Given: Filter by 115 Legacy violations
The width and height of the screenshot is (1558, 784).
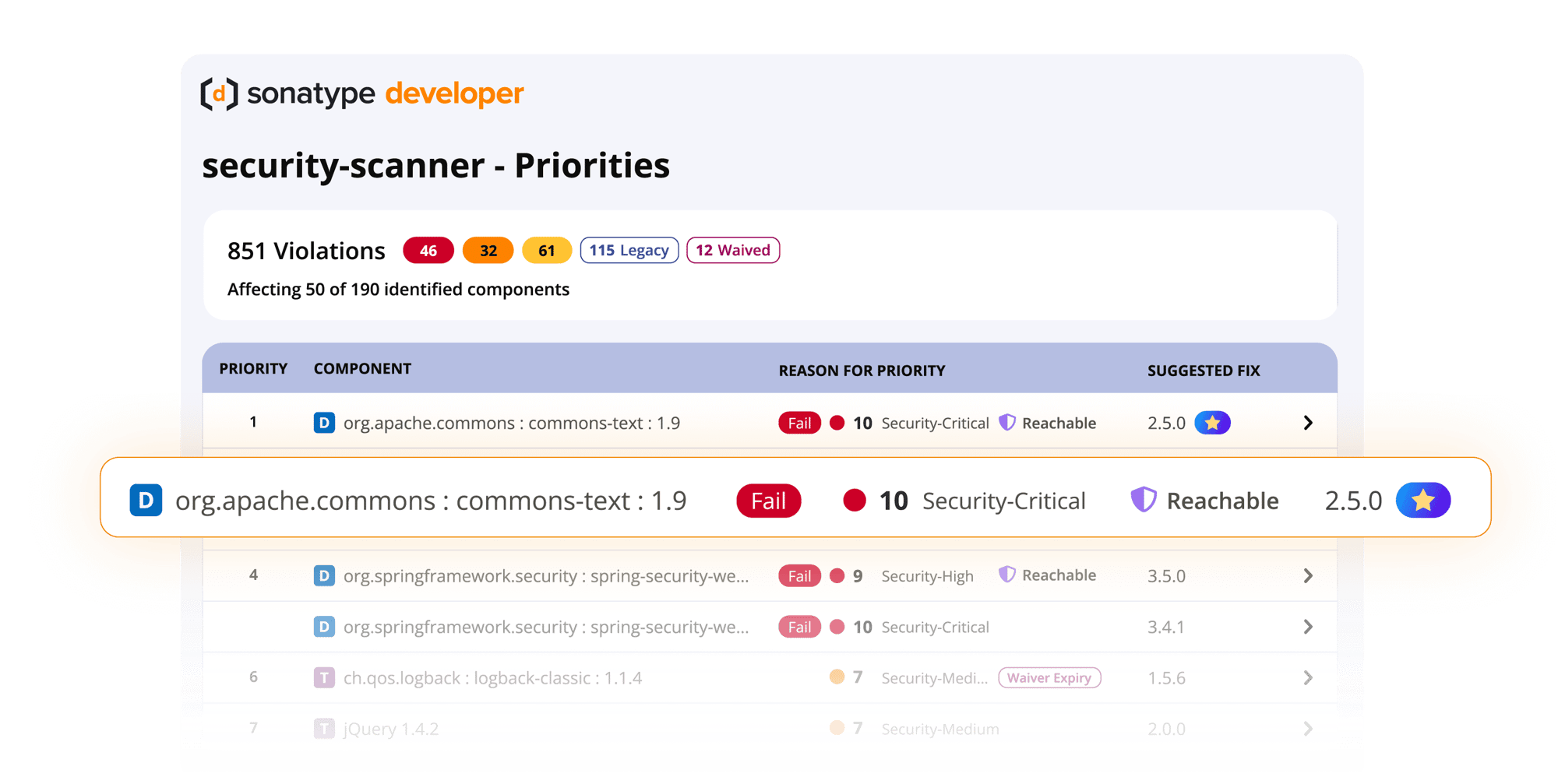Looking at the screenshot, I should (629, 251).
